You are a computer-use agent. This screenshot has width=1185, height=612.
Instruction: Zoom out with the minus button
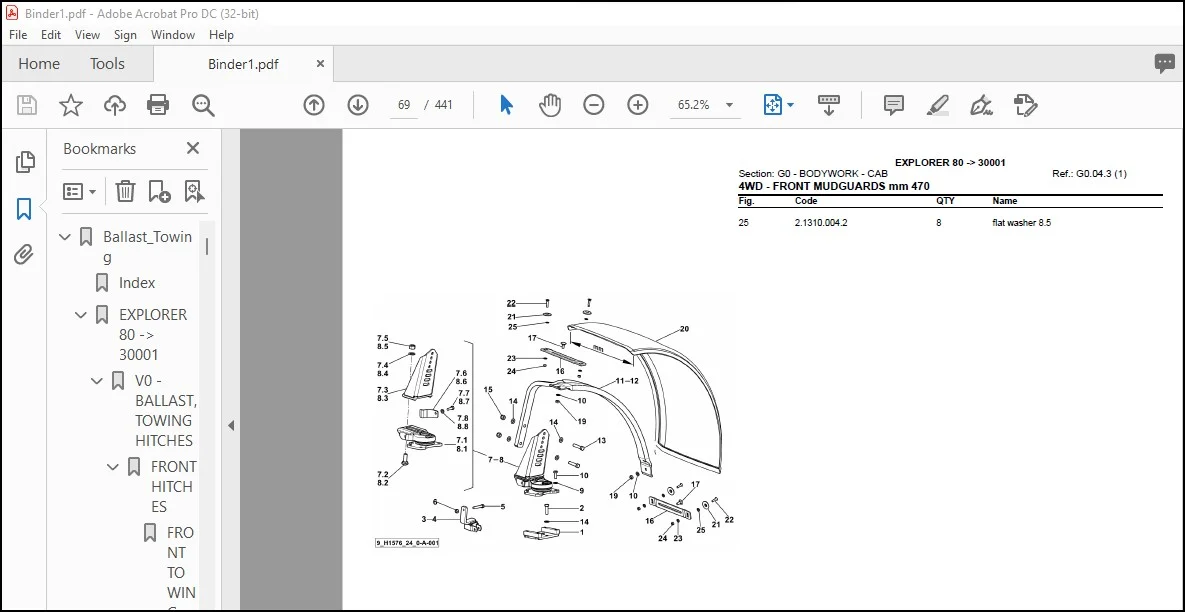594,105
